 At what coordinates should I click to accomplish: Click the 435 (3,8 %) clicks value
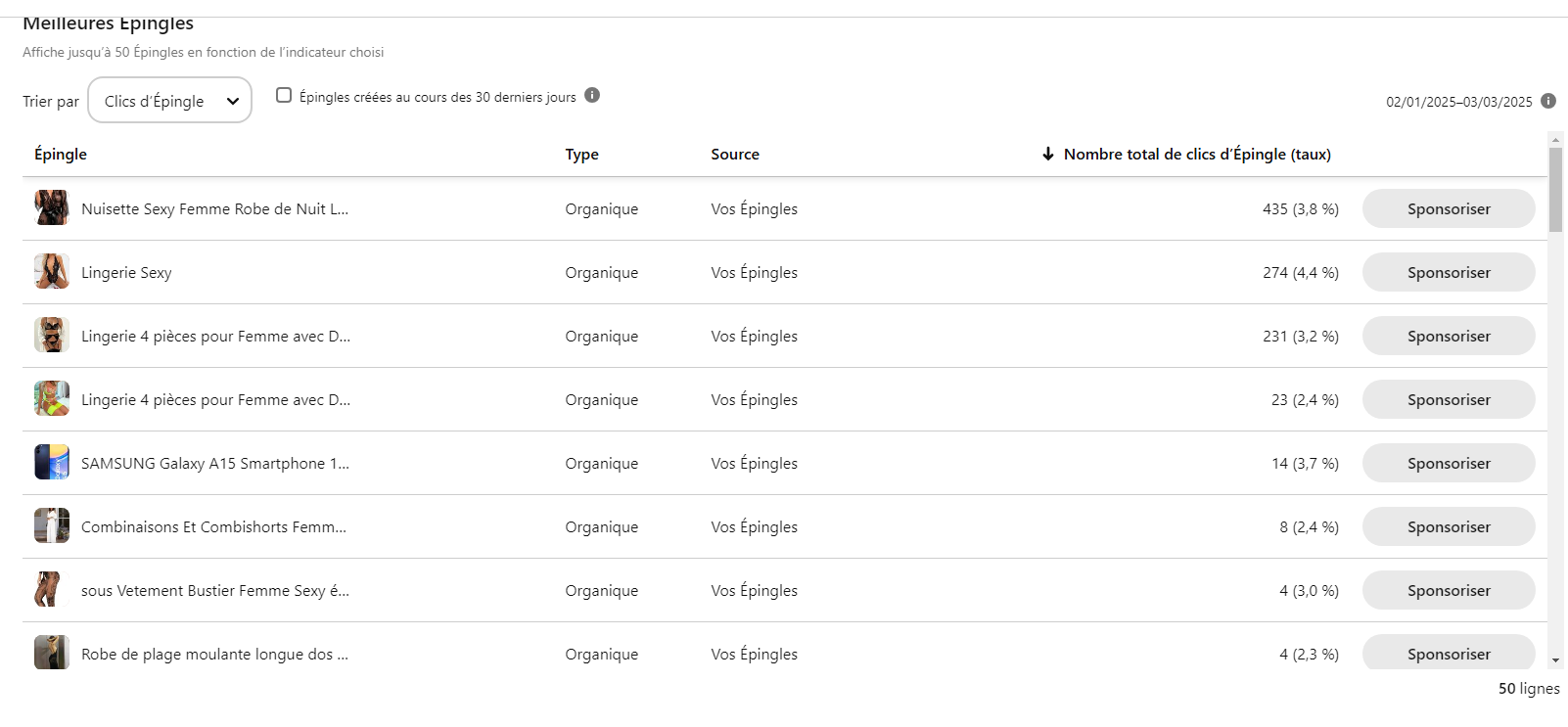point(1301,208)
